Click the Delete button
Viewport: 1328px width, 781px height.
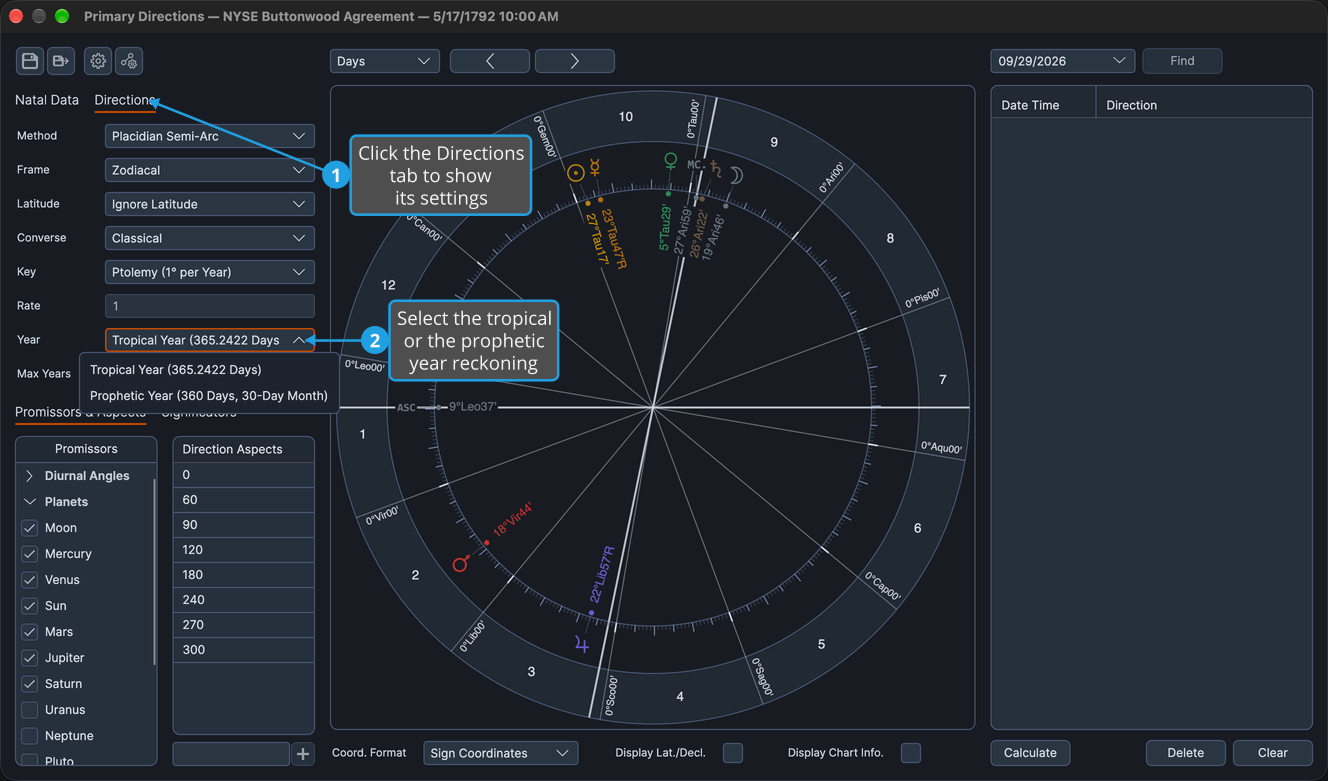(1186, 753)
